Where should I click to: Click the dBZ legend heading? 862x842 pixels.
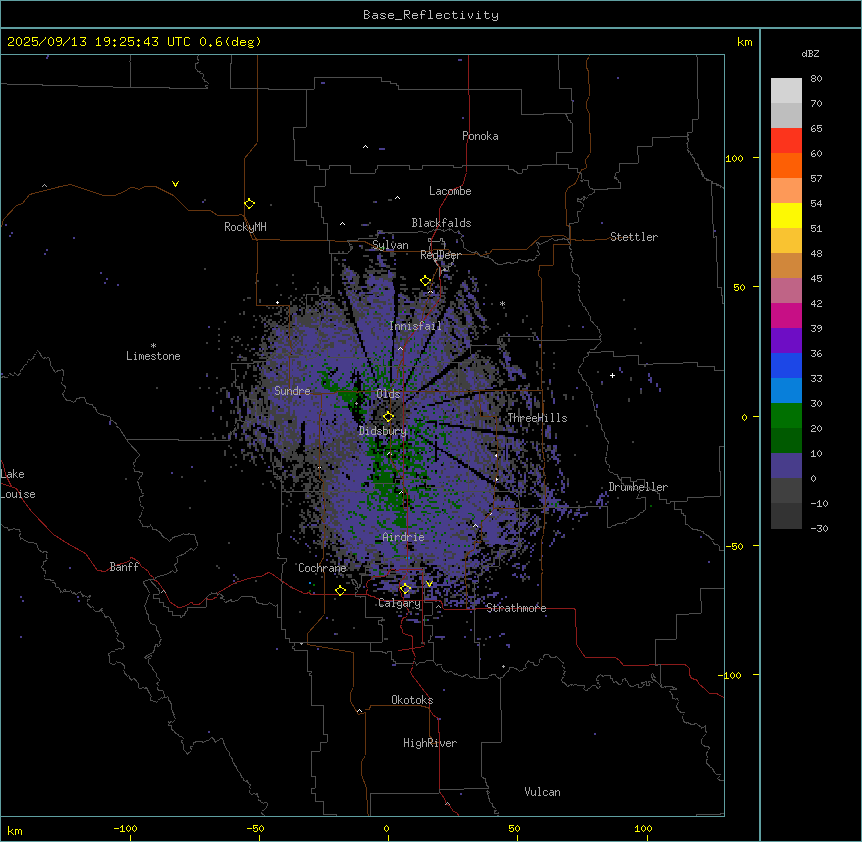[x=810, y=53]
